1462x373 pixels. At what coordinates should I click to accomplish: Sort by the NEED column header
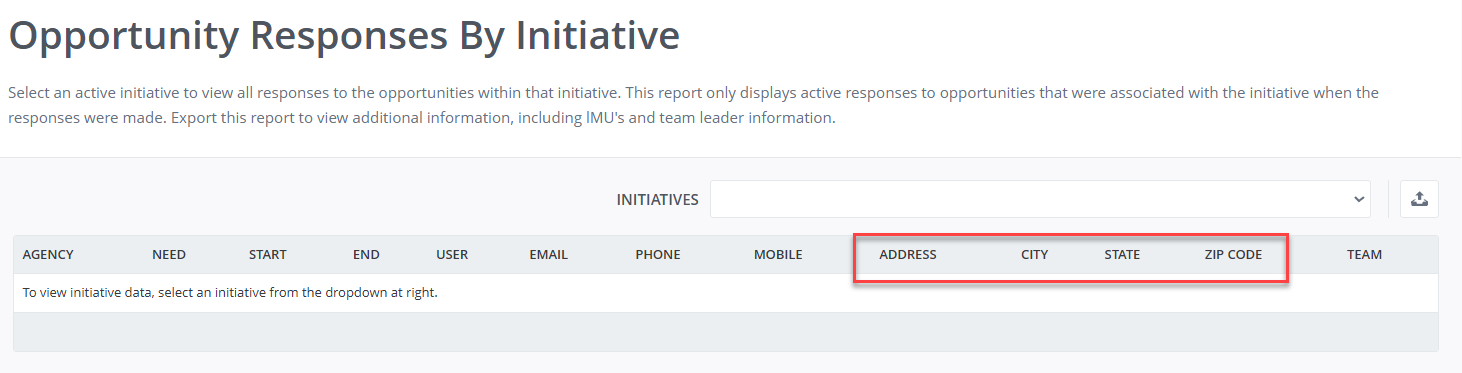click(169, 254)
